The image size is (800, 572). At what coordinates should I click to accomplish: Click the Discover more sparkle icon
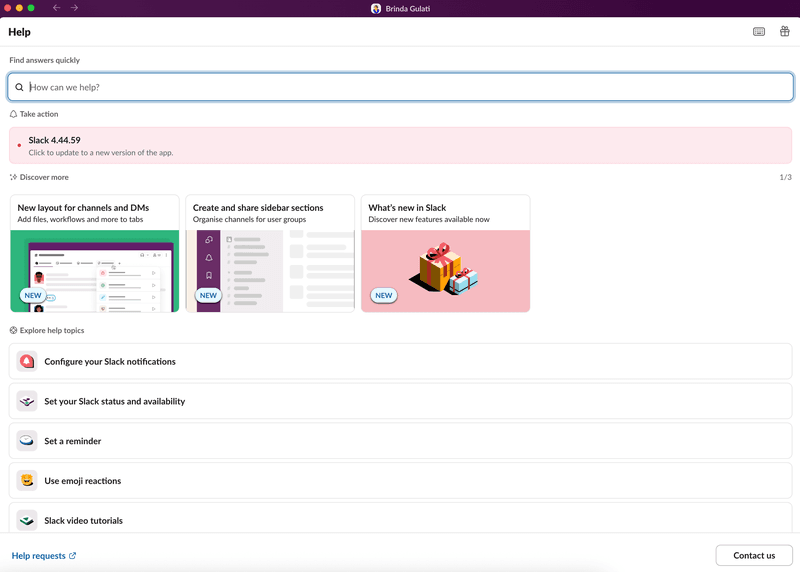pyautogui.click(x=13, y=177)
